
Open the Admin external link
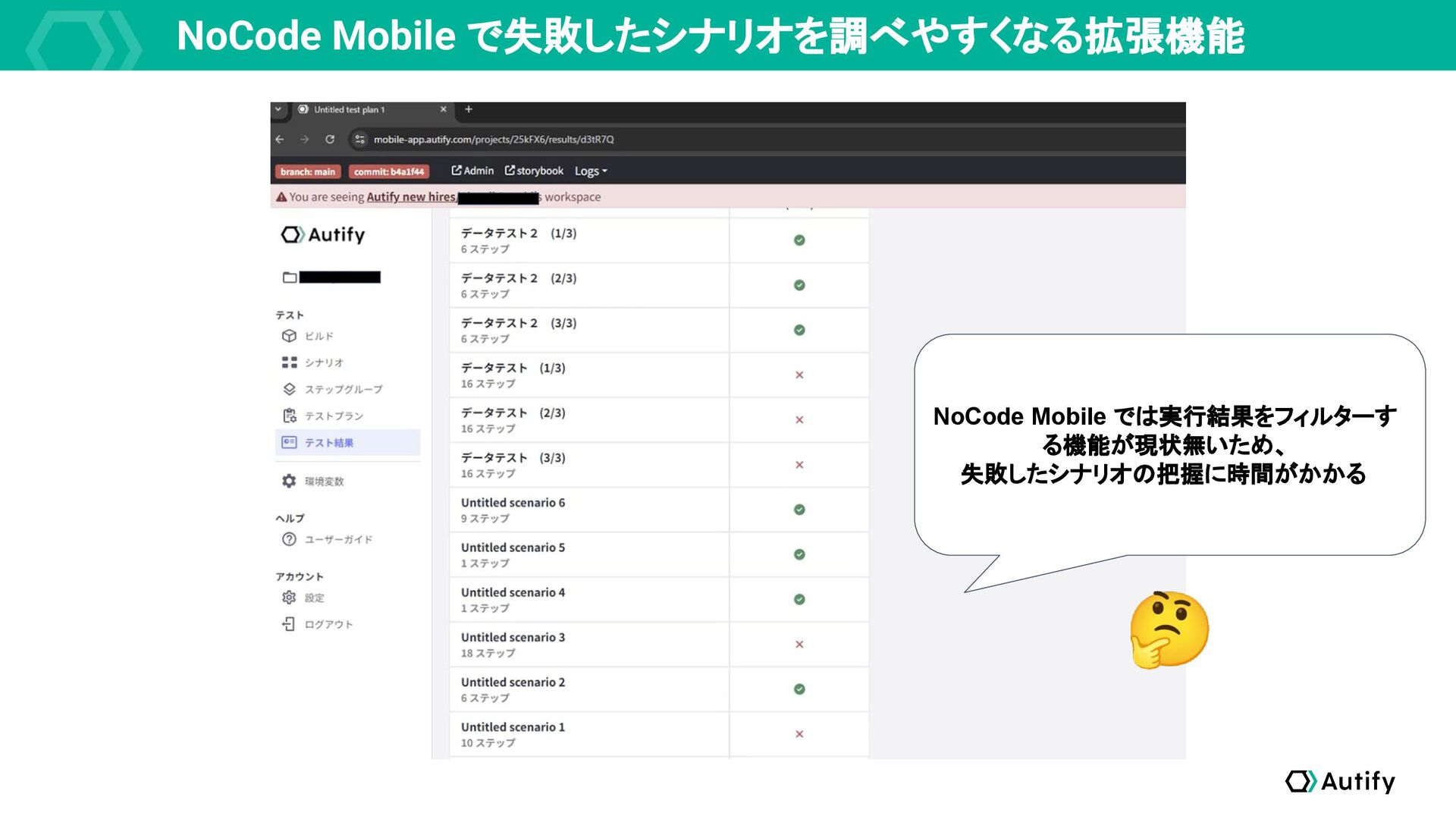point(472,171)
